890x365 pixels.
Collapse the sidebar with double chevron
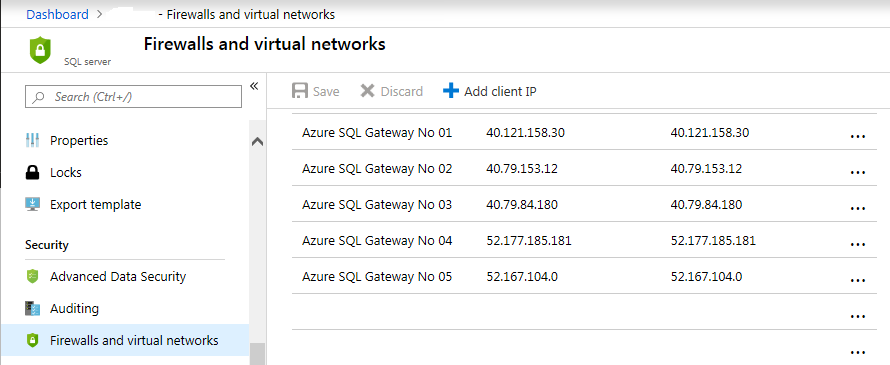[254, 86]
